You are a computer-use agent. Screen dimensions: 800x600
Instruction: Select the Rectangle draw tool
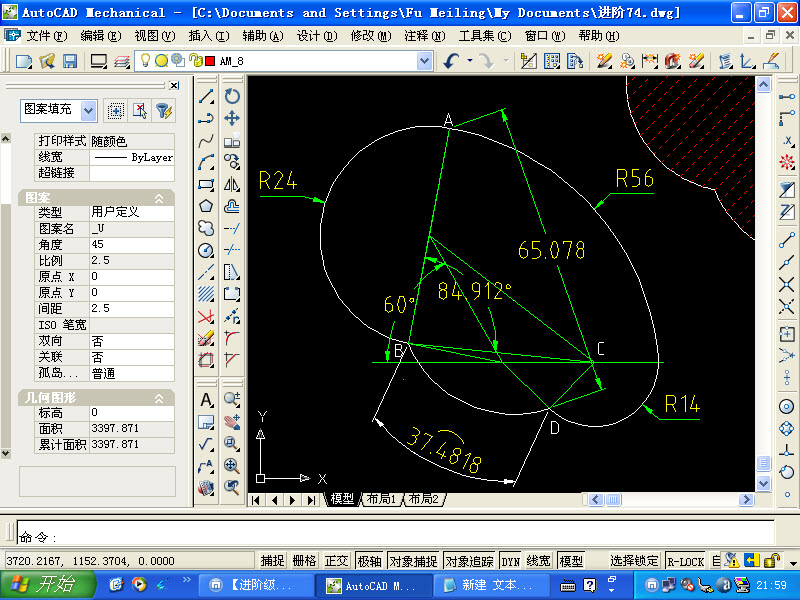click(x=206, y=184)
